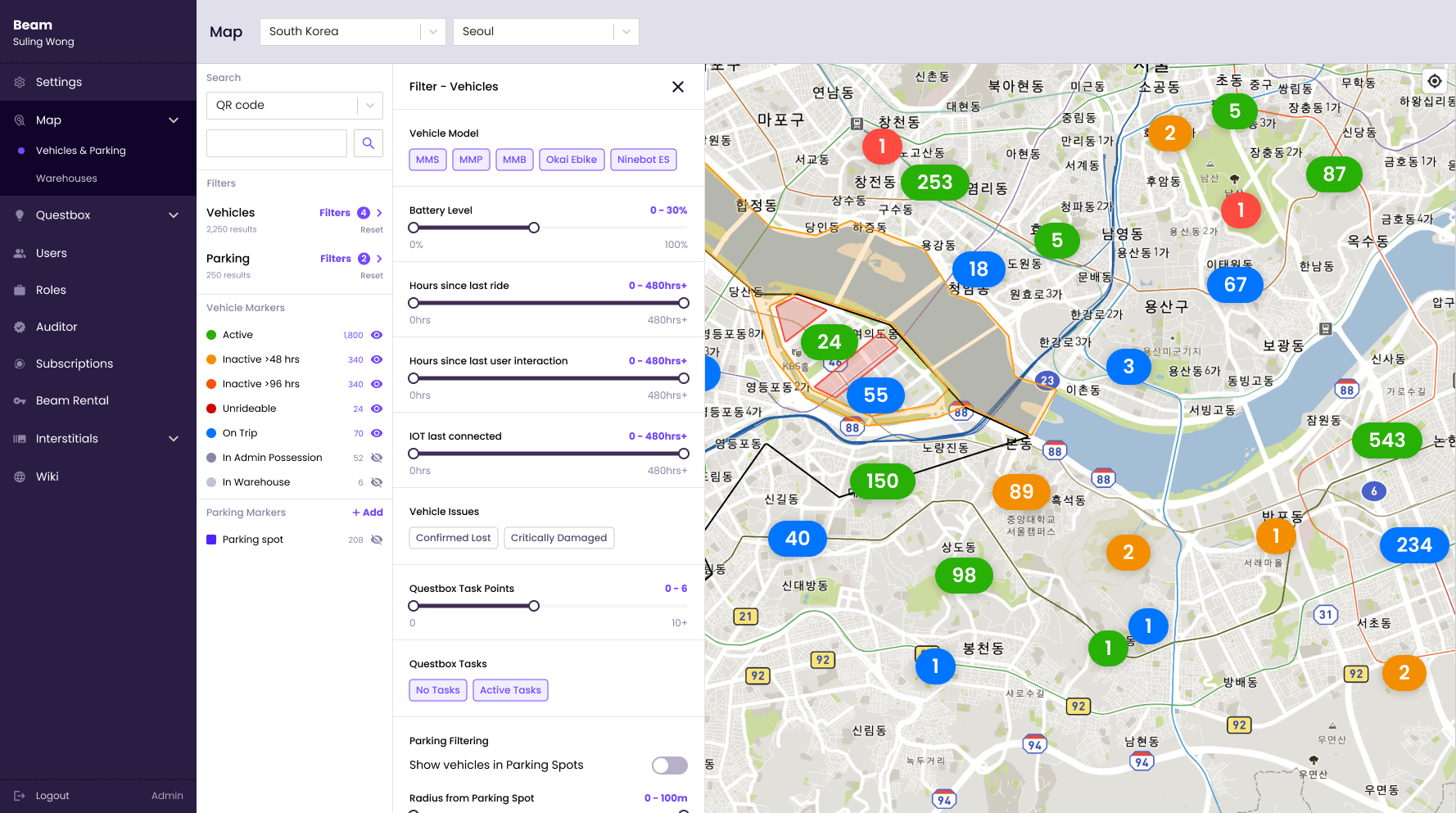The width and height of the screenshot is (1456, 813).
Task: Hide Active vehicle markers
Action: (x=377, y=335)
